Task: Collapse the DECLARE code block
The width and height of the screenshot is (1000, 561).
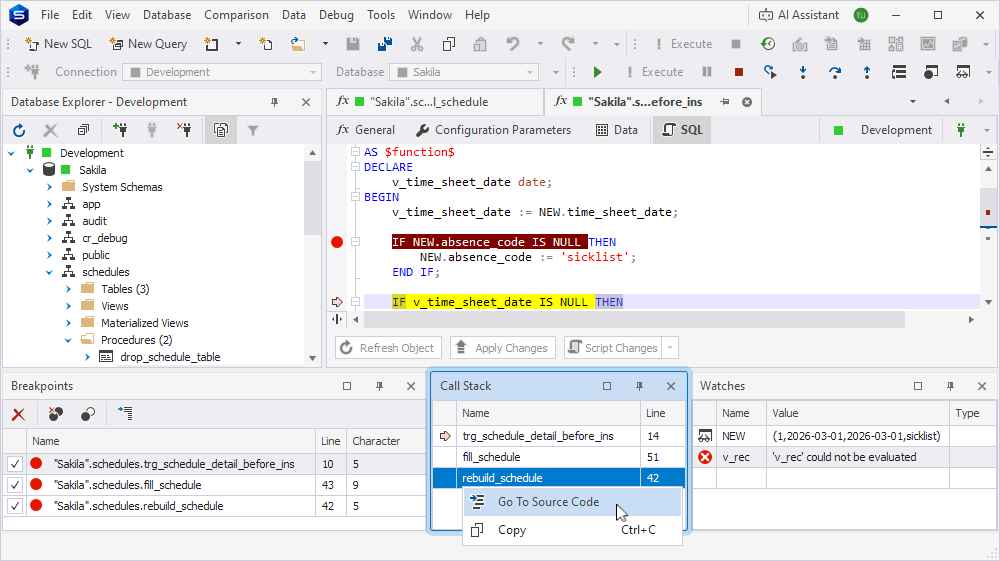Action: coord(356,167)
